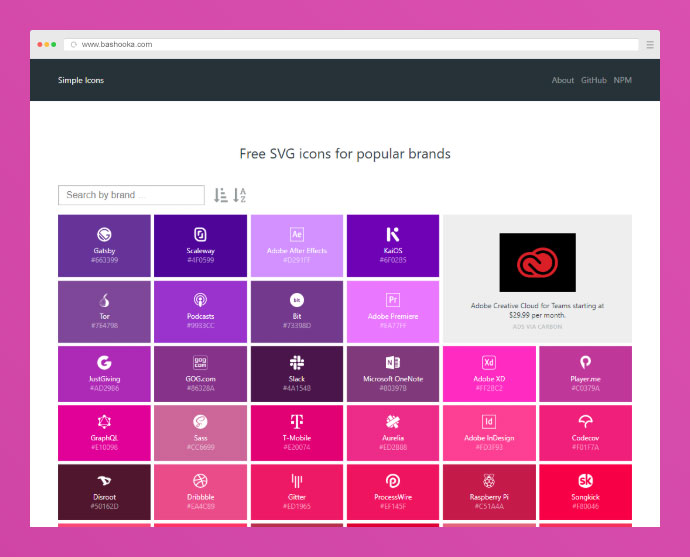The image size is (690, 557).
Task: Click the browser address bar
Action: (351, 44)
